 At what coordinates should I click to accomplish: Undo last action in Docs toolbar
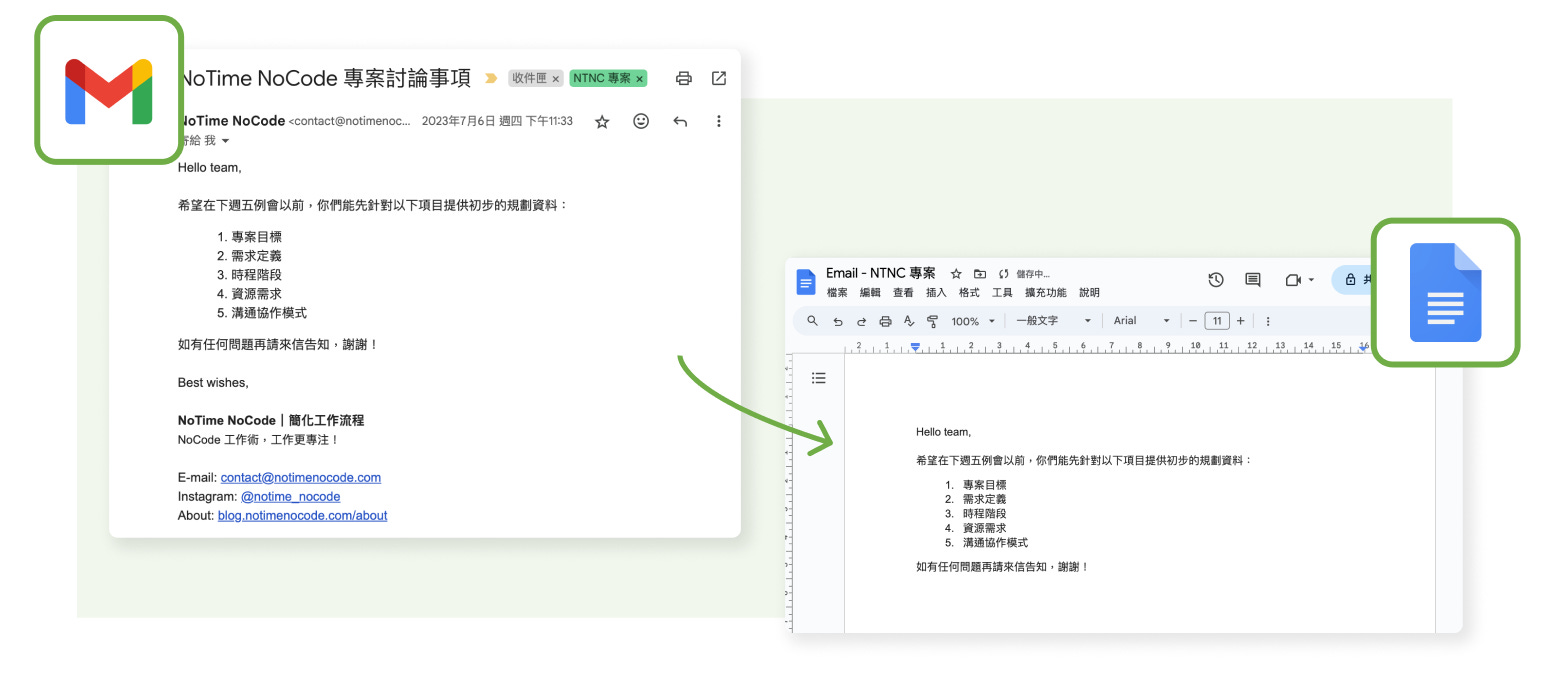pyautogui.click(x=838, y=321)
